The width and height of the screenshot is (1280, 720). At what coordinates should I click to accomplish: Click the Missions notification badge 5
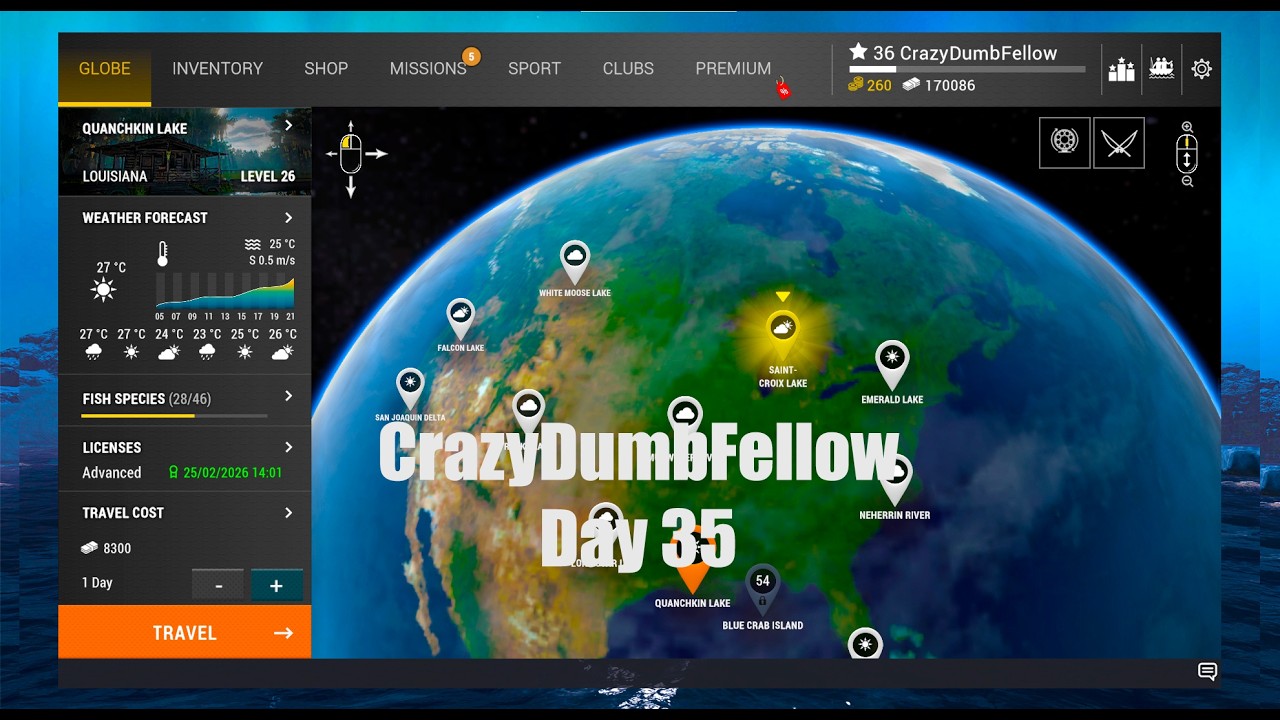coord(471,57)
